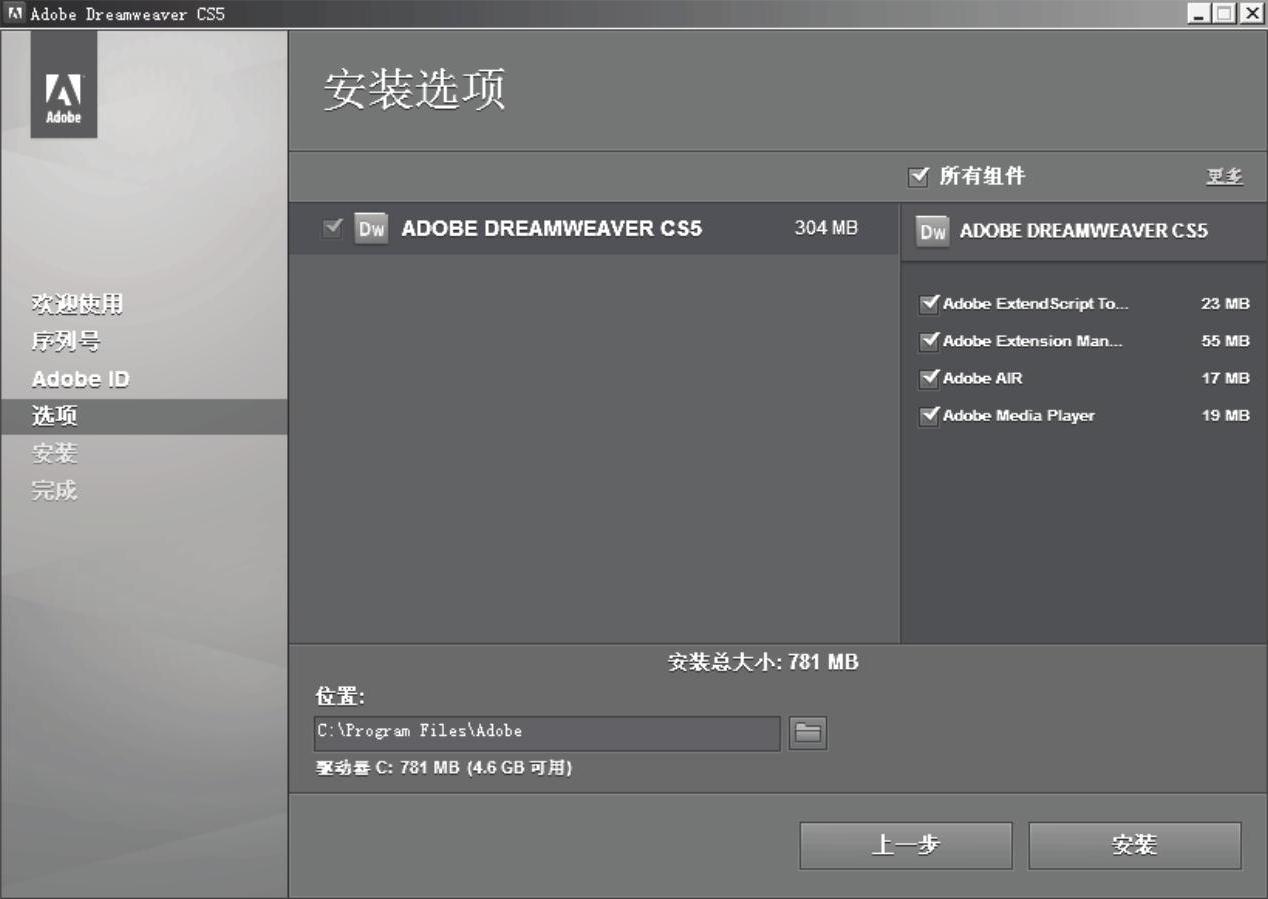
Task: Select the ADOBE DREAMWEAVER CS5 component row name
Action: [552, 229]
